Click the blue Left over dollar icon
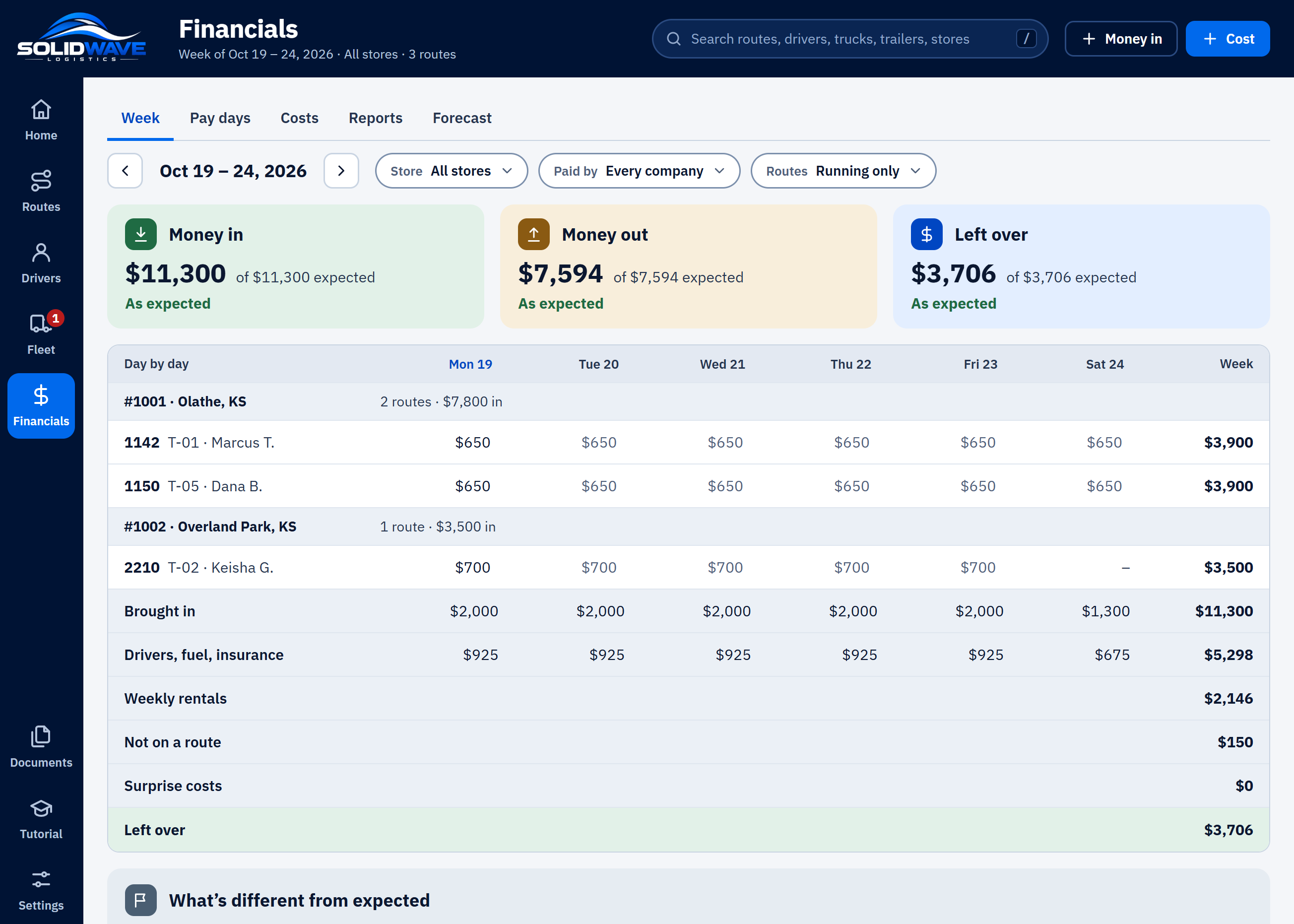 point(926,234)
